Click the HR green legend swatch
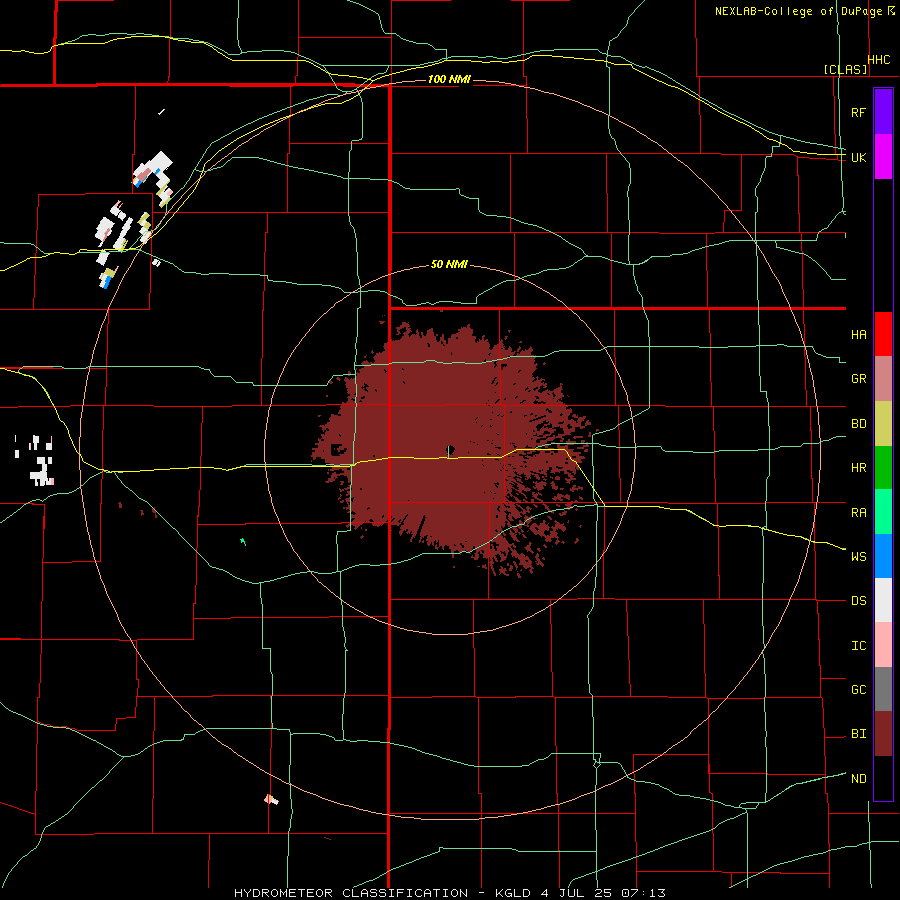900x900 pixels. pyautogui.click(x=883, y=467)
